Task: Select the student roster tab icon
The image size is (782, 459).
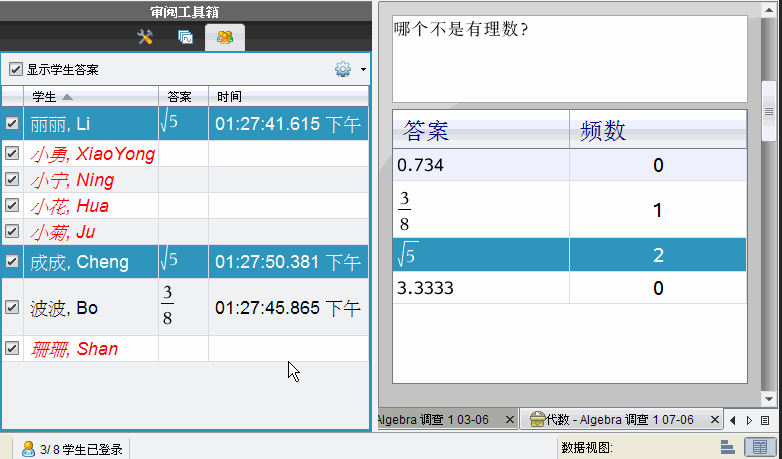Action: click(x=225, y=38)
